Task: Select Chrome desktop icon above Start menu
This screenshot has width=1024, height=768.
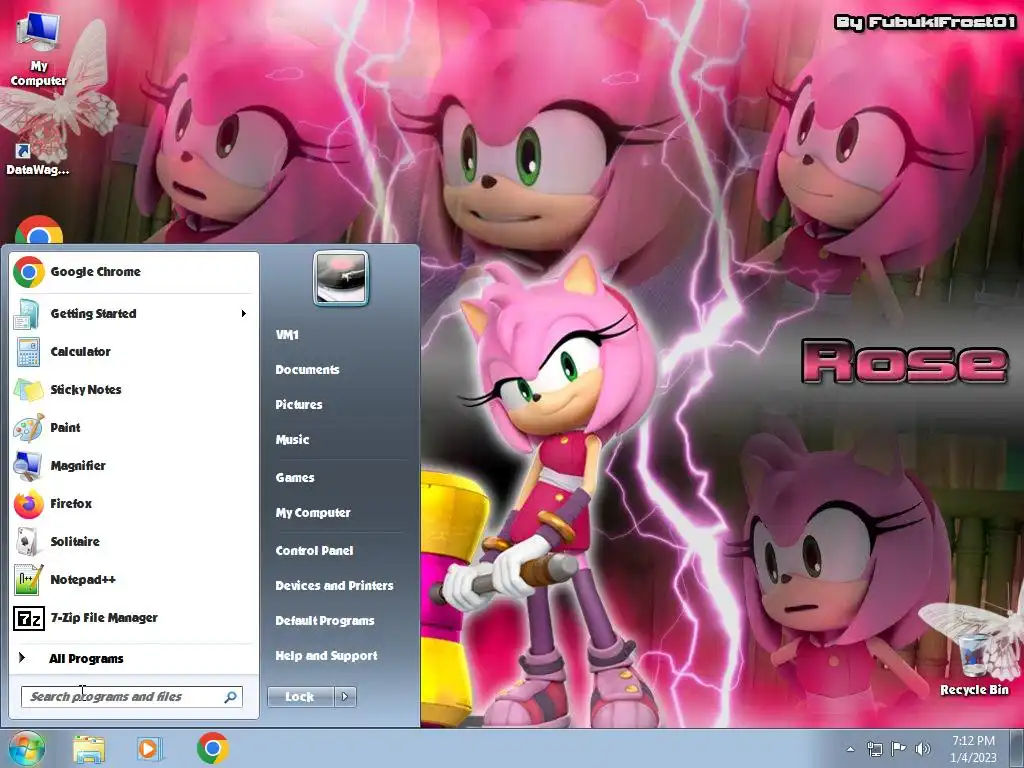Action: point(39,230)
